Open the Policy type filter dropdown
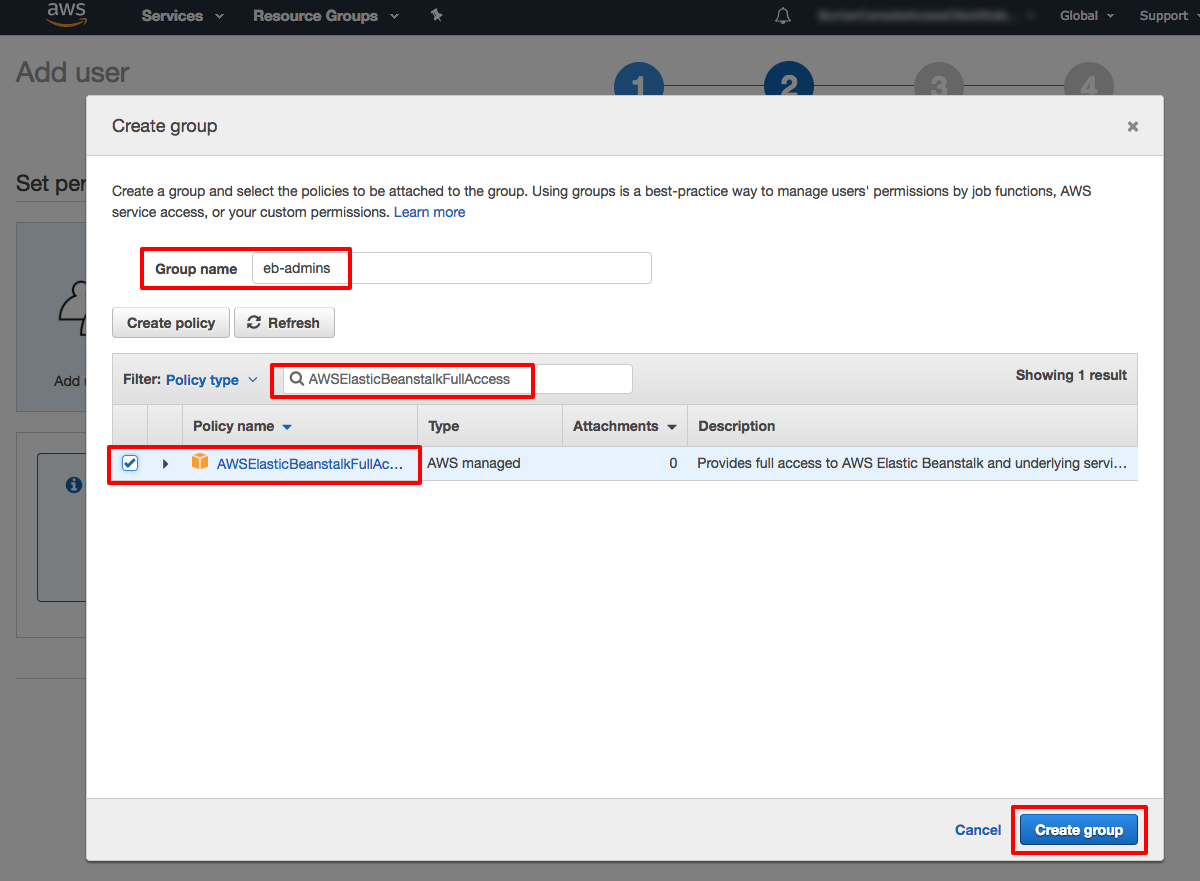The image size is (1200, 881). [x=212, y=380]
